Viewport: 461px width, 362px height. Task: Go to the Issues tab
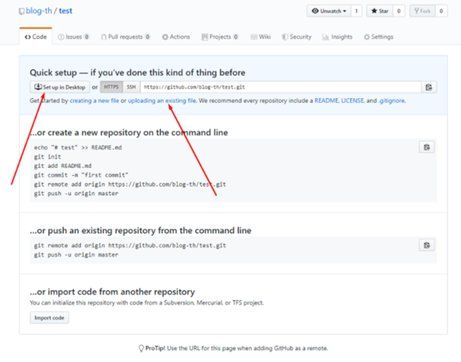click(73, 37)
